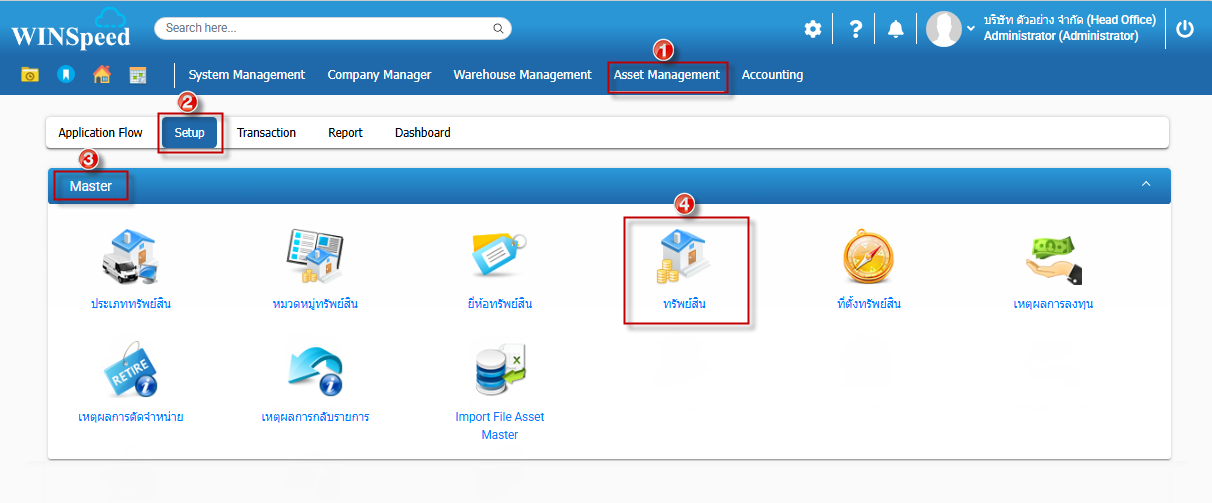This screenshot has height=503, width=1212.
Task: Click the home icon in toolbar
Action: 101,75
